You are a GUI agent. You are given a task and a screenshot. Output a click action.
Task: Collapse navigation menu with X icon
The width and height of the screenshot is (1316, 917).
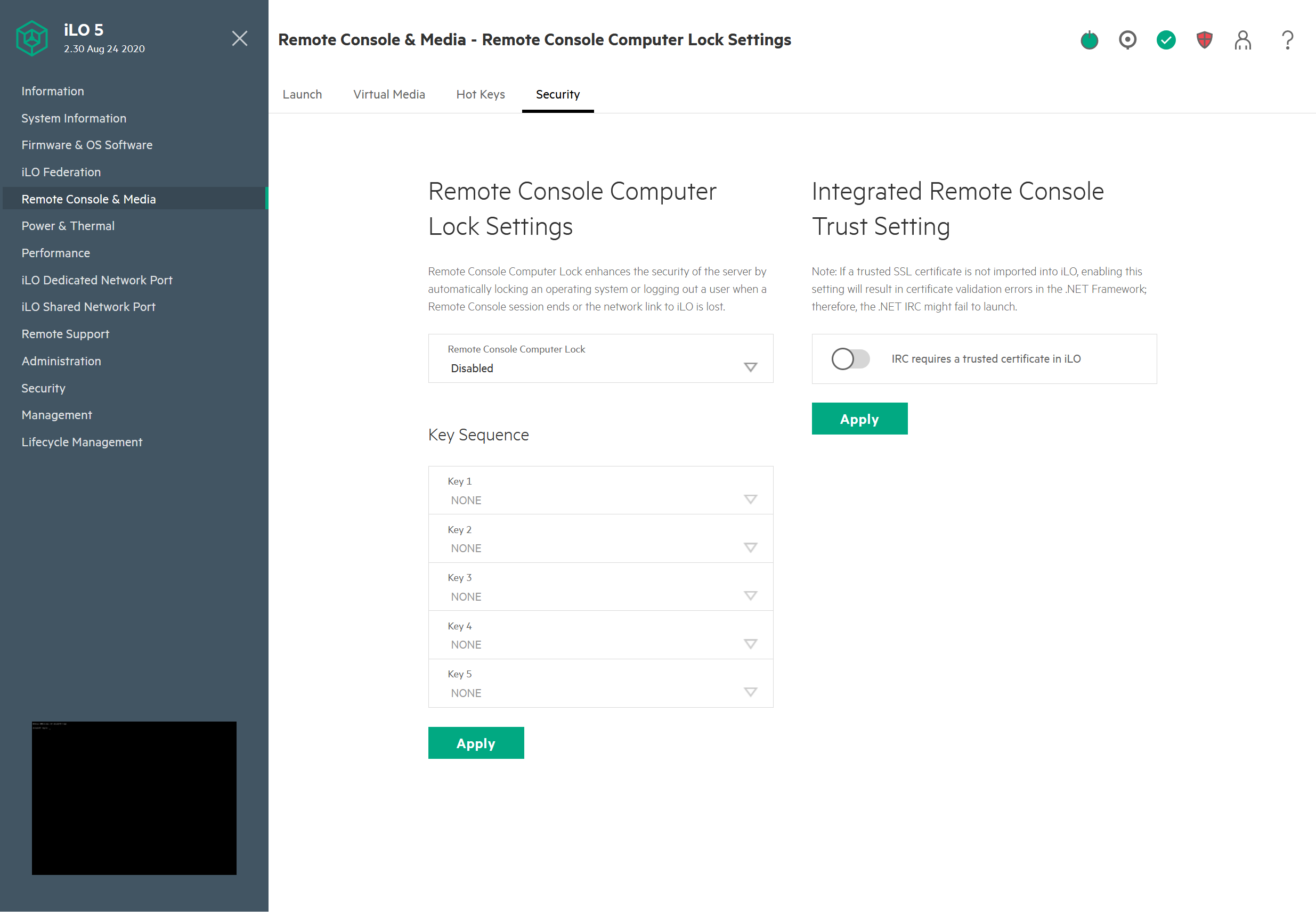[x=240, y=38]
